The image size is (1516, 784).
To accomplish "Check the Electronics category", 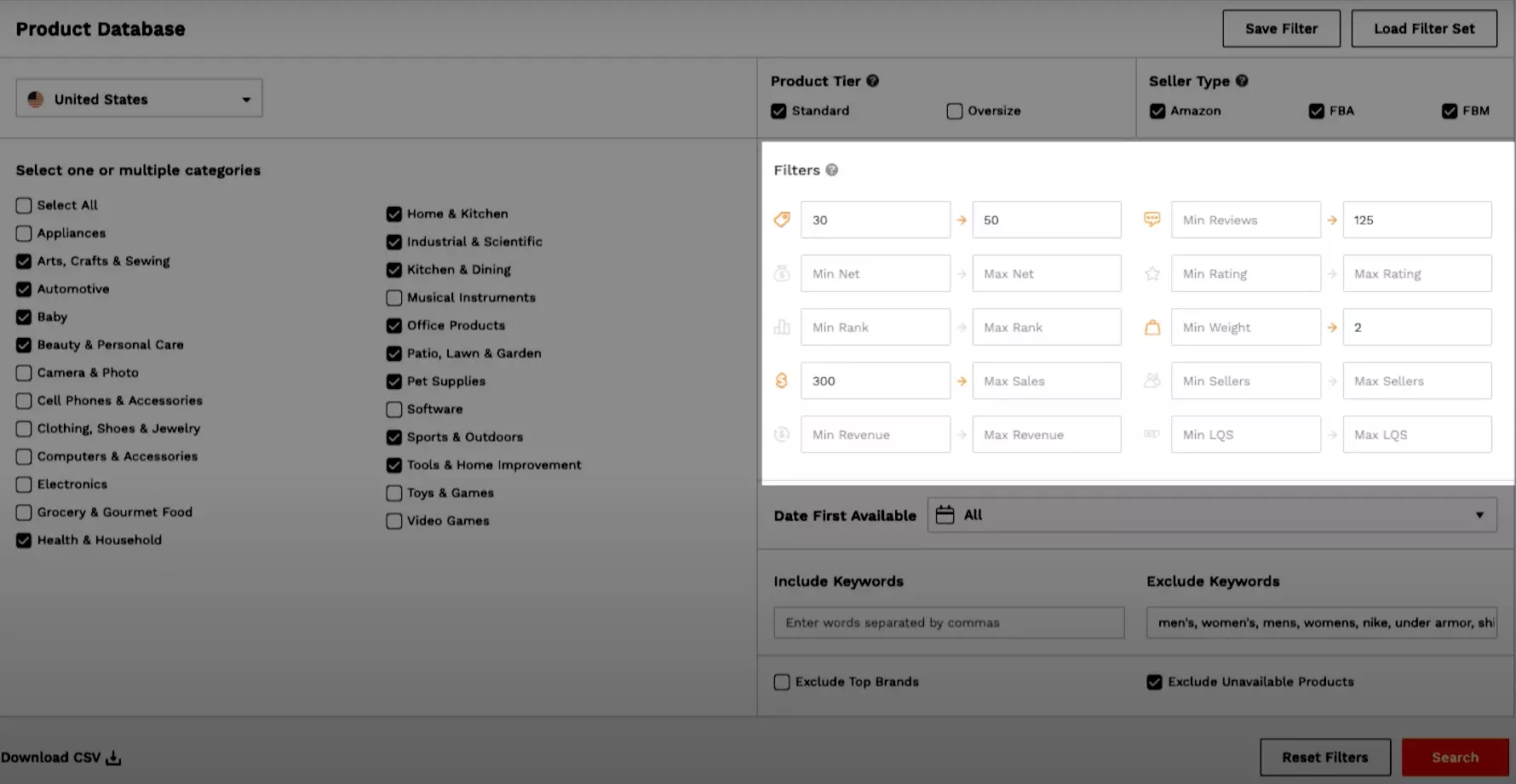I will pos(24,484).
